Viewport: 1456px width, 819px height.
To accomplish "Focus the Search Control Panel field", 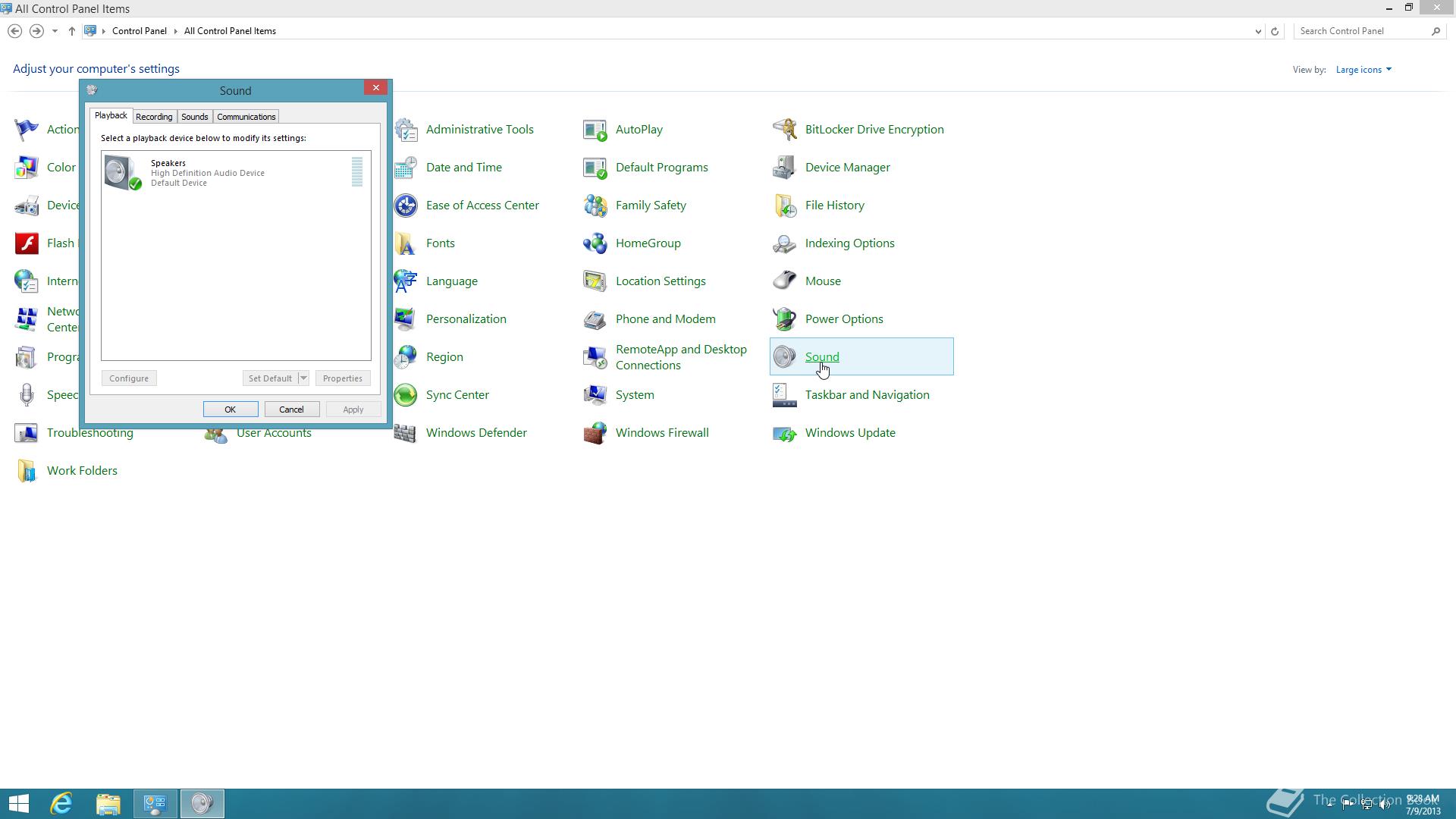I will click(x=1361, y=31).
